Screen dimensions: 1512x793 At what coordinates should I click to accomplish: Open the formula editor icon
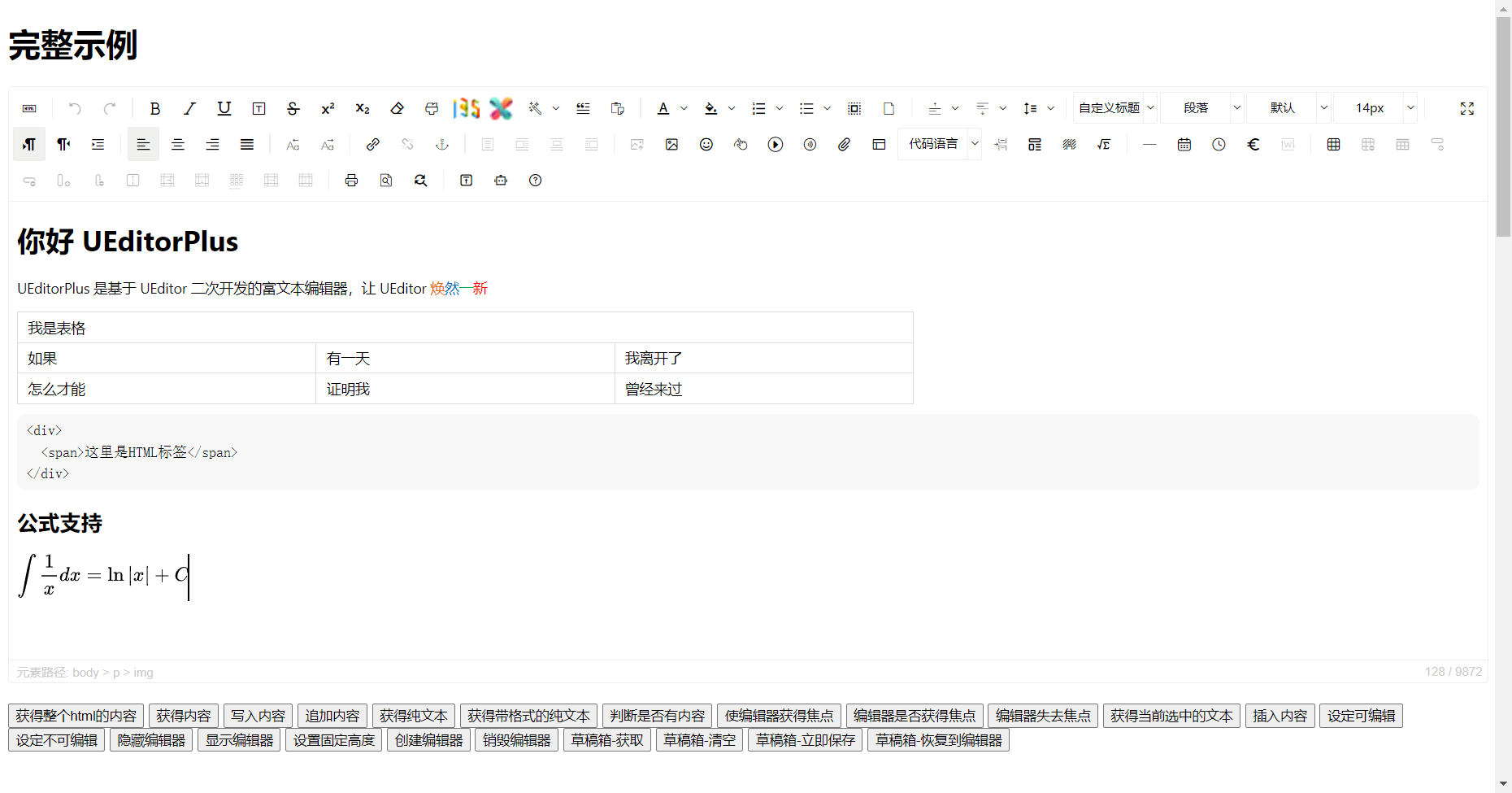click(x=1103, y=144)
